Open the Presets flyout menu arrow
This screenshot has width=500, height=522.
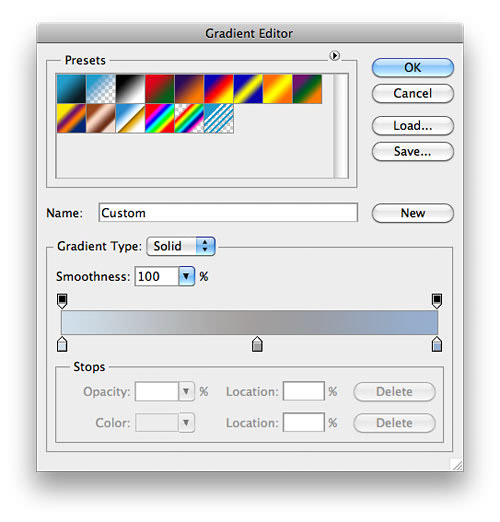pos(334,55)
